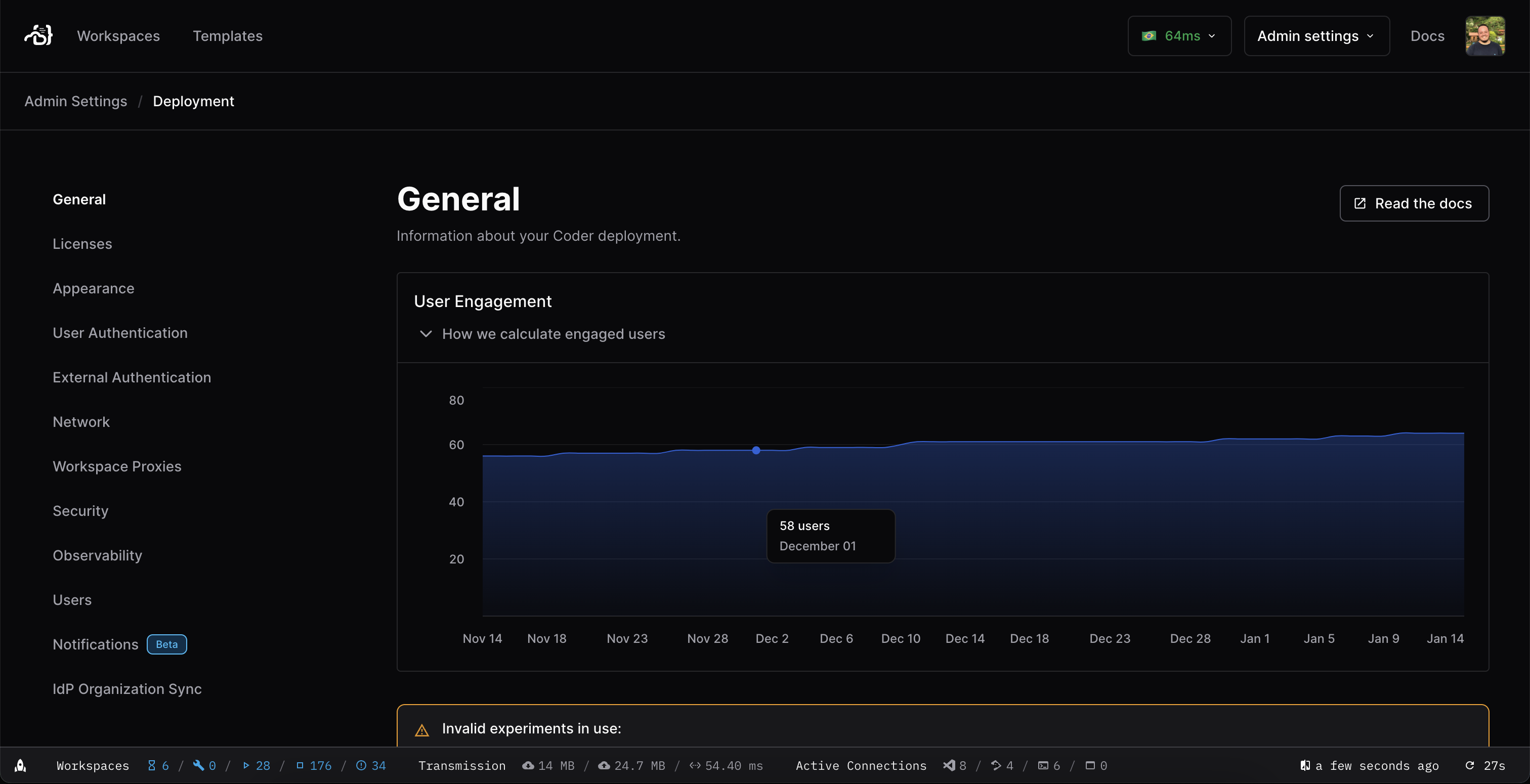Viewport: 1530px width, 784px height.
Task: Click the stopped workspaces square count 176
Action: click(314, 766)
